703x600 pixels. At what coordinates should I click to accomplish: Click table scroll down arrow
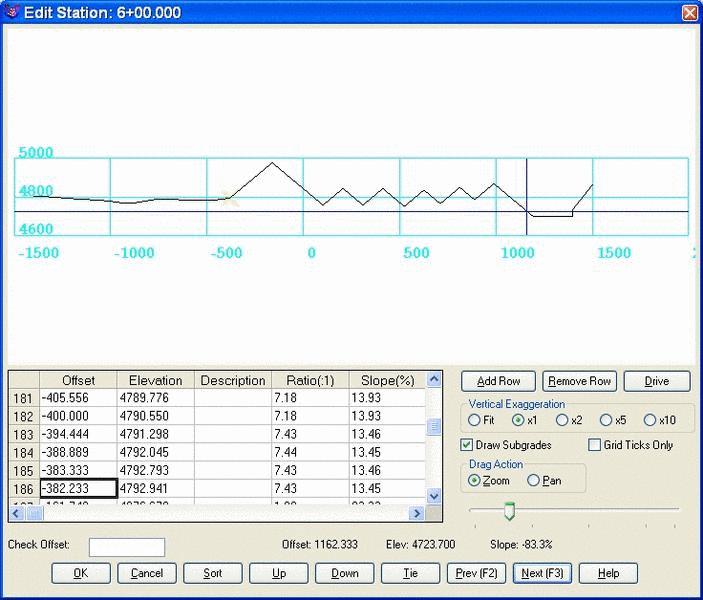click(434, 496)
